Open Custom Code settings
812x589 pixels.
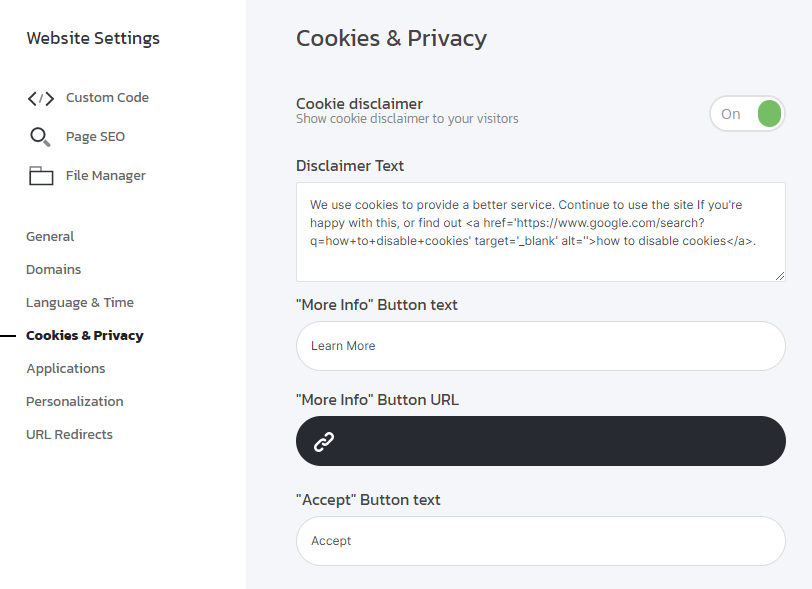[x=107, y=98]
